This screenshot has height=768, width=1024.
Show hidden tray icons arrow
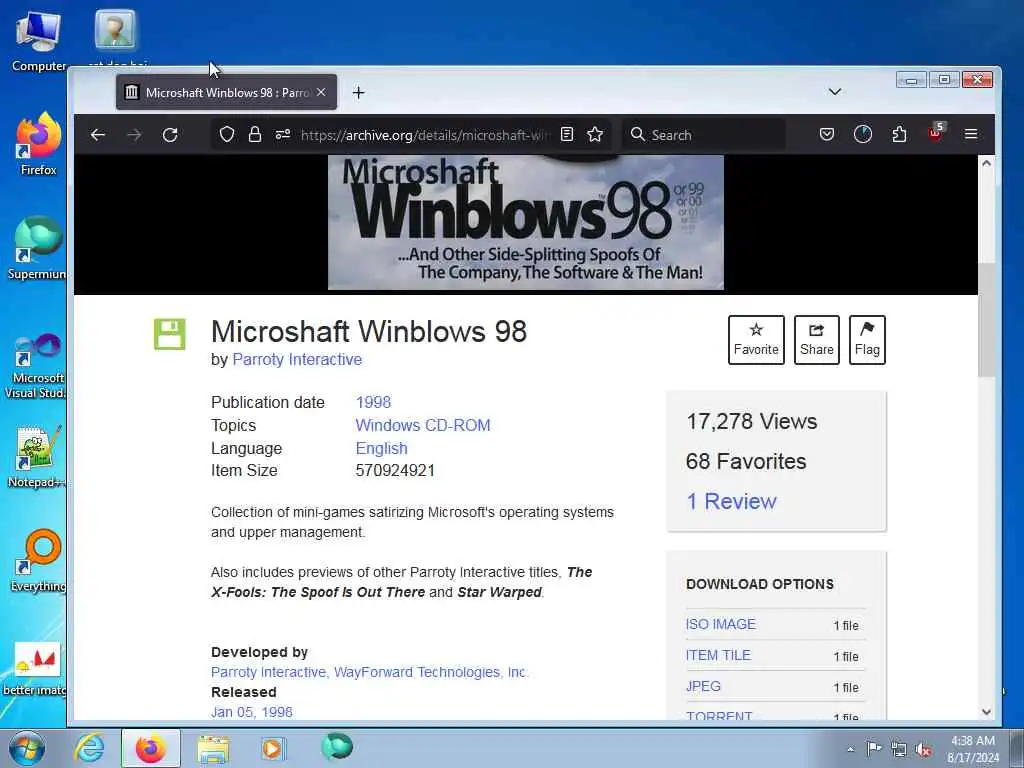pyautogui.click(x=850, y=749)
